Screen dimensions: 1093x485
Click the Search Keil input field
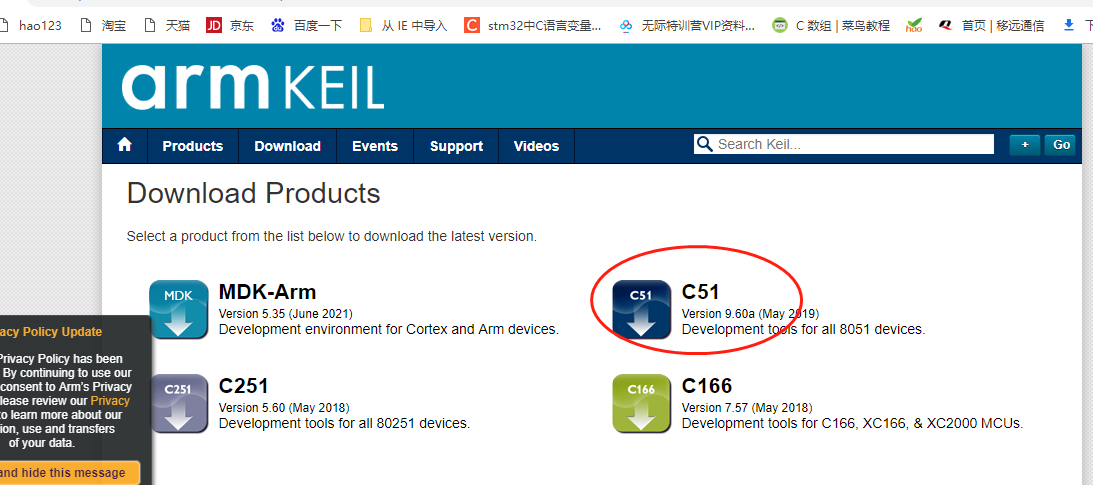tap(843, 144)
